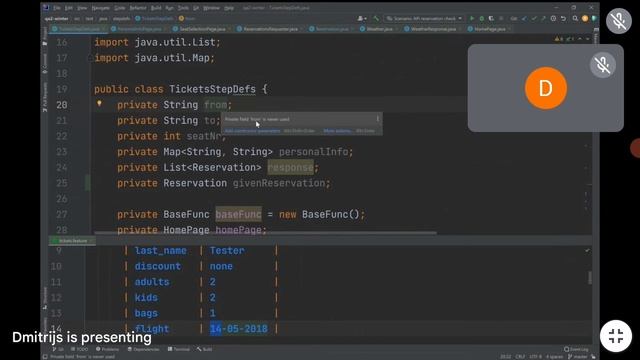Screen dimensions: 640x360
Task: Show Git history clock icon
Action: (553, 18)
